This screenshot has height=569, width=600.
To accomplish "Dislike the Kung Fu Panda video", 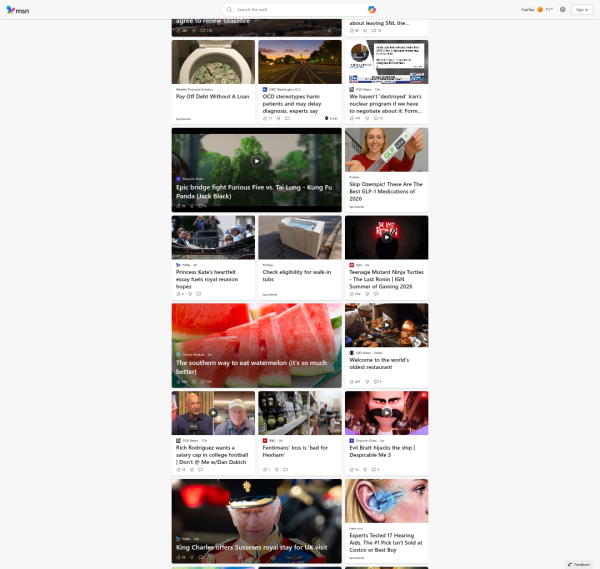I will (192, 206).
